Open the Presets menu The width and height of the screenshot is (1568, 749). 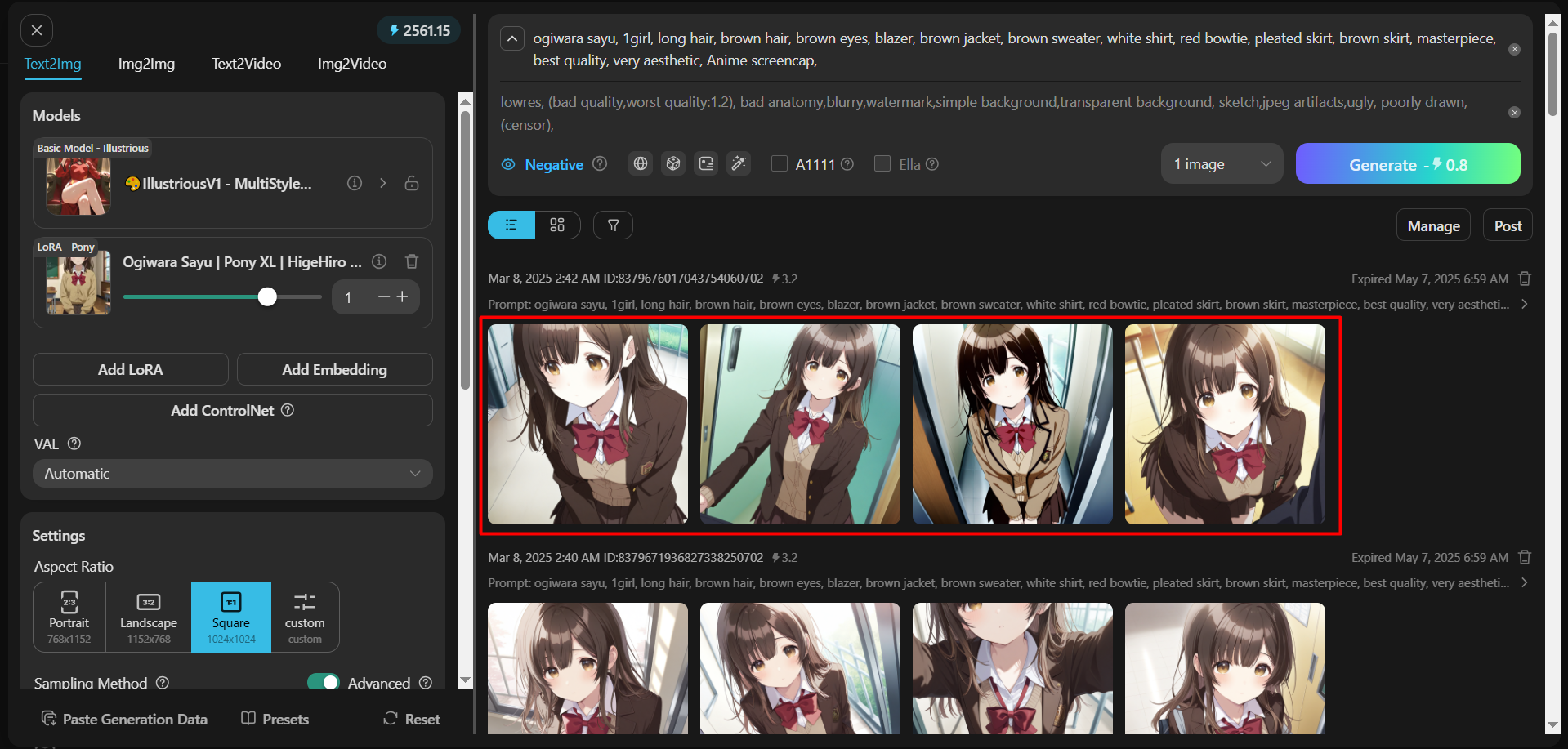pyautogui.click(x=275, y=719)
